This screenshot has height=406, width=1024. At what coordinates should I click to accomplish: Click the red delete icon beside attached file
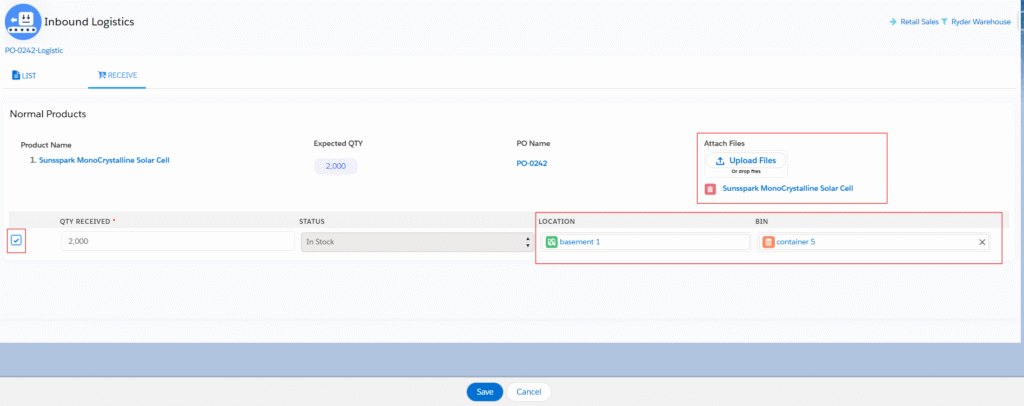pos(710,188)
